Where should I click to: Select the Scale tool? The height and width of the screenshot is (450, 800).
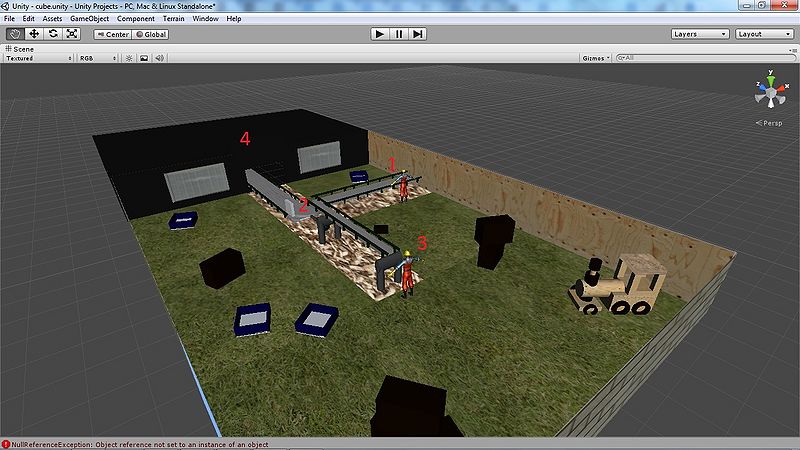tap(71, 33)
